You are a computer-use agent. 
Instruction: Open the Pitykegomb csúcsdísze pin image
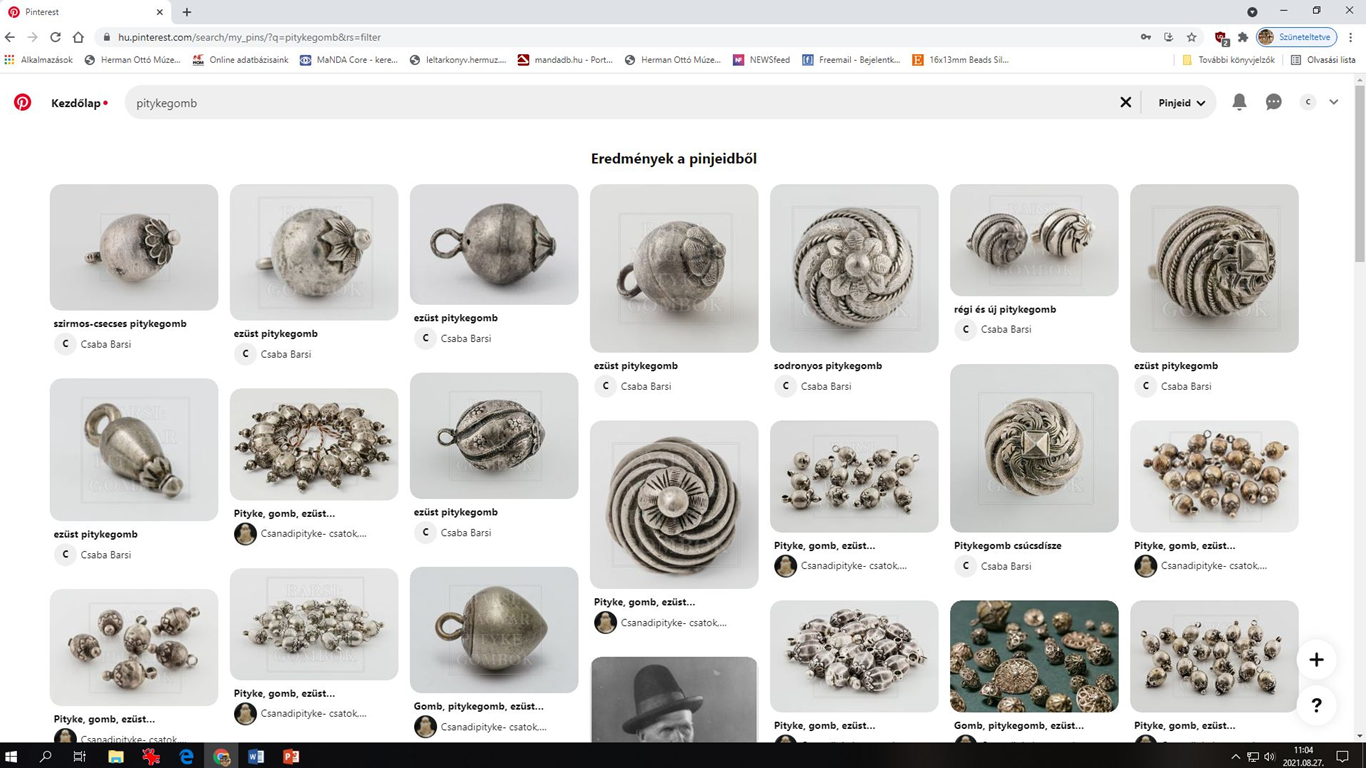coord(1034,448)
